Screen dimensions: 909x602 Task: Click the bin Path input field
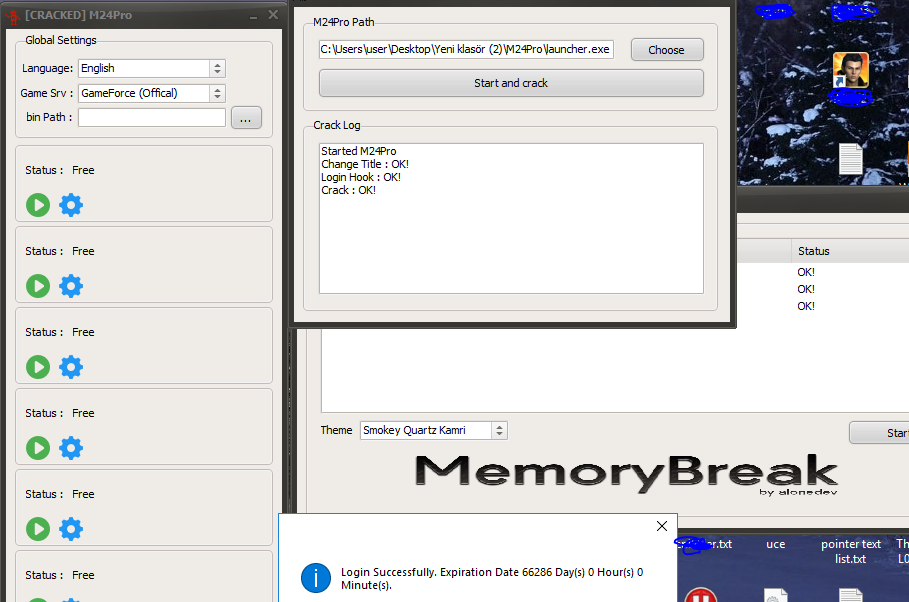coord(152,118)
